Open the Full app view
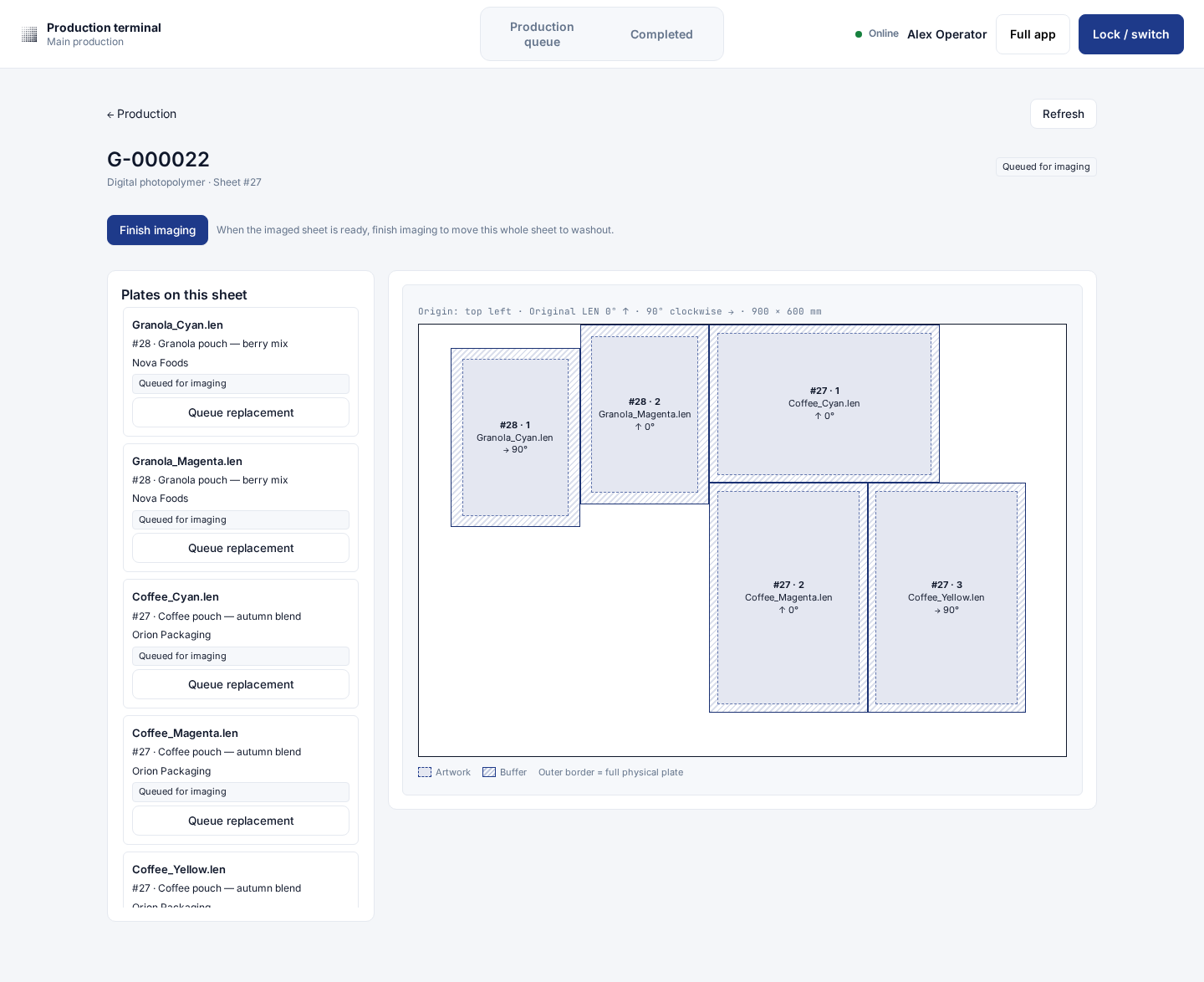 (x=1033, y=34)
